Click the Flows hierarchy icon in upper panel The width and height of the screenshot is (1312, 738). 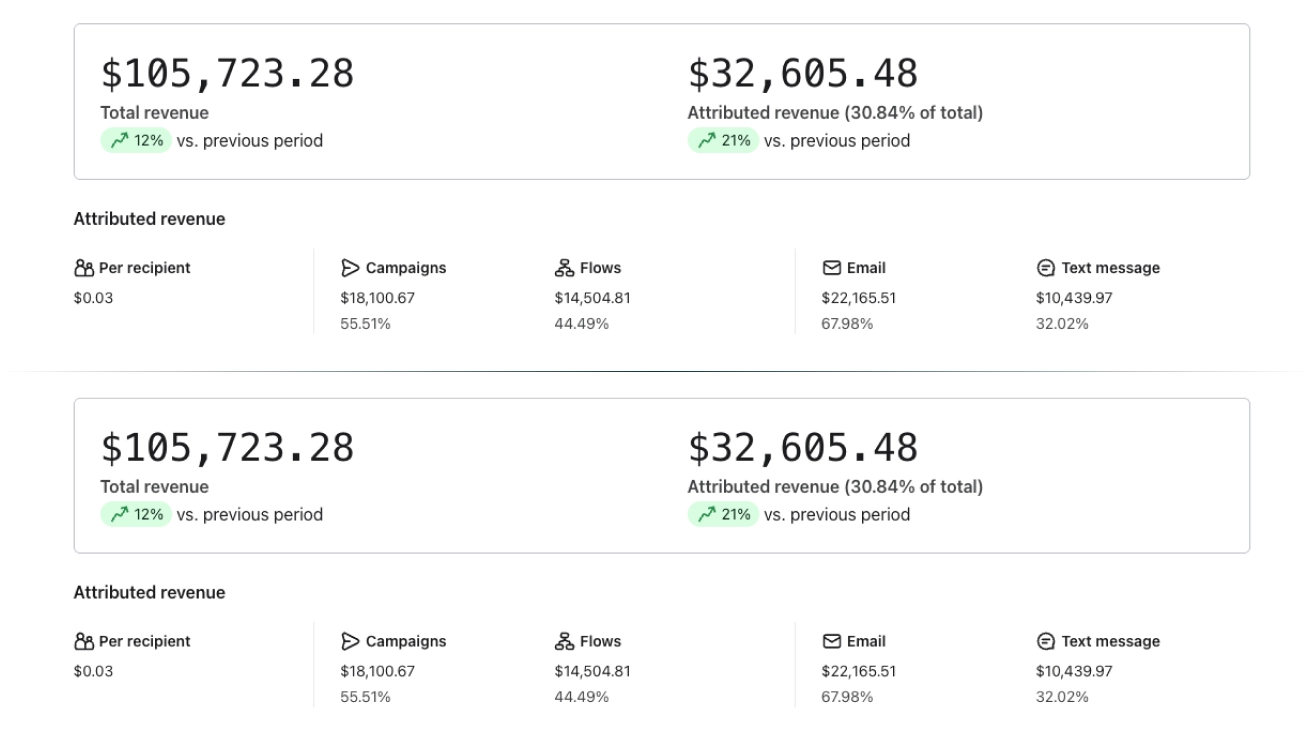pyautogui.click(x=564, y=268)
